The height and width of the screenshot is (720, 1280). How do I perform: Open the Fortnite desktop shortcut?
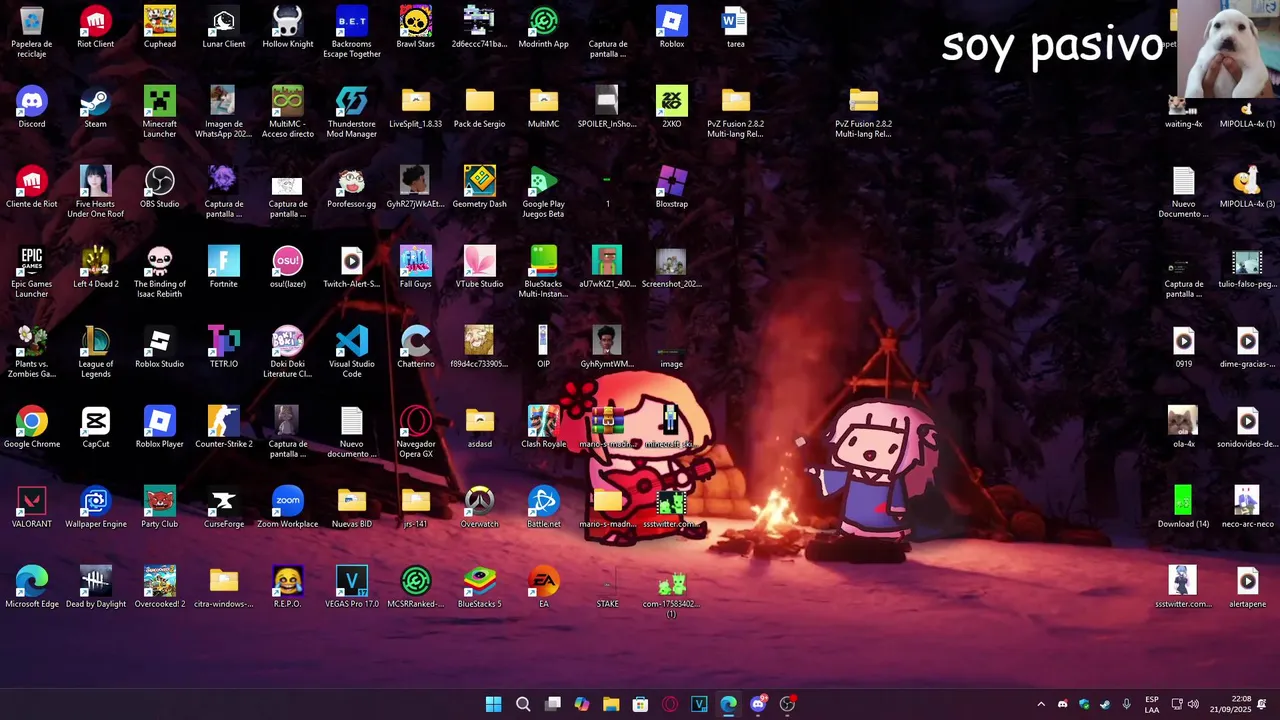[224, 267]
